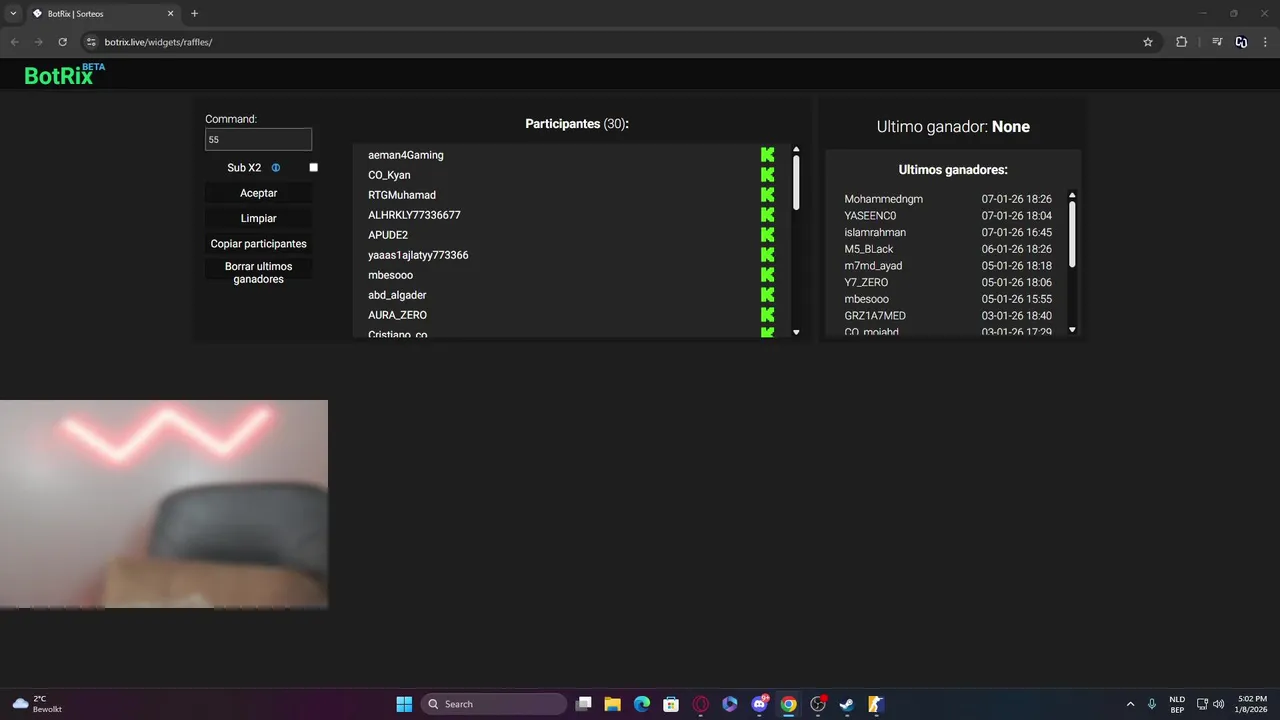Click the Kick icon beside APUDE2

[768, 235]
